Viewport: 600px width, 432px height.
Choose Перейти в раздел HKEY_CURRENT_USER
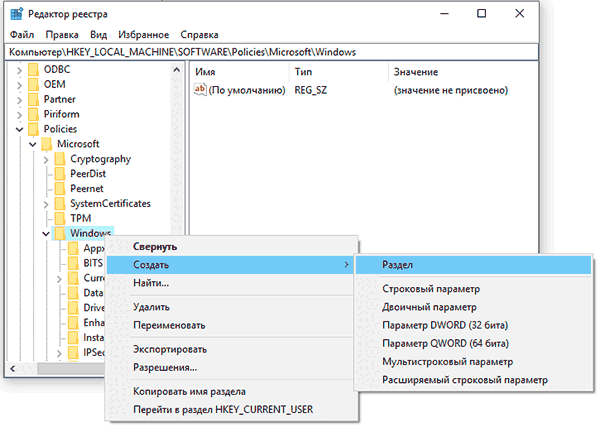coord(232,410)
